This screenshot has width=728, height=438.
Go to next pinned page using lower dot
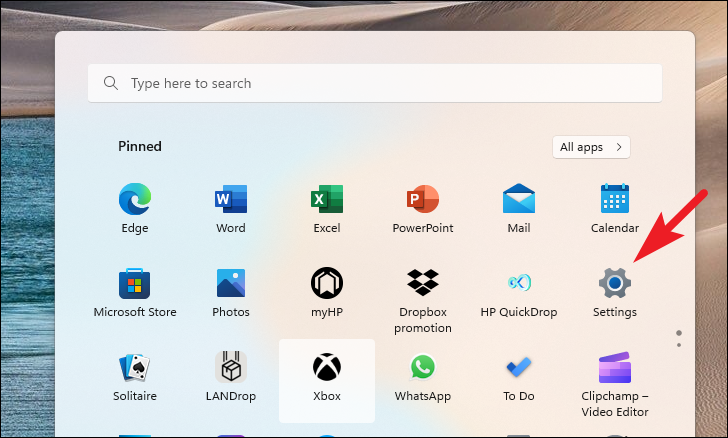(679, 345)
